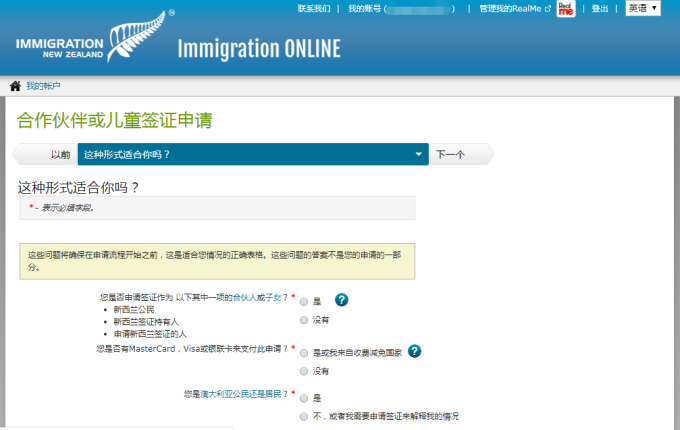Click the red RealMe logo icon

click(566, 9)
